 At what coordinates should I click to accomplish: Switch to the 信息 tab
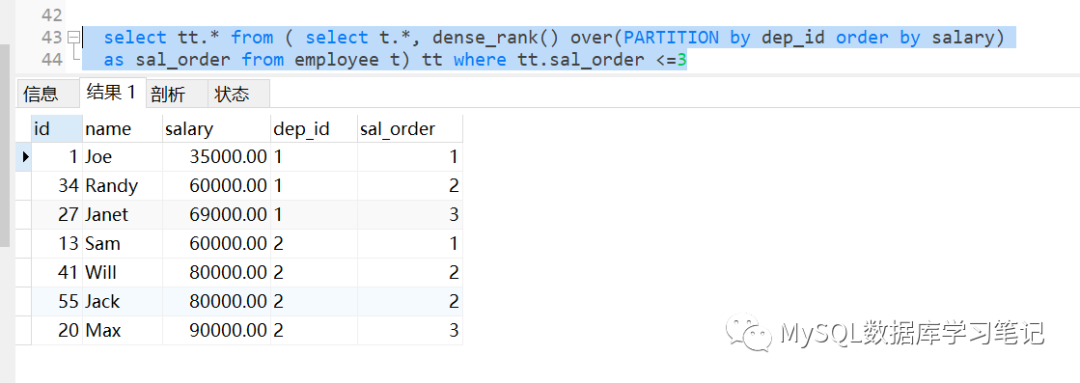click(x=41, y=94)
